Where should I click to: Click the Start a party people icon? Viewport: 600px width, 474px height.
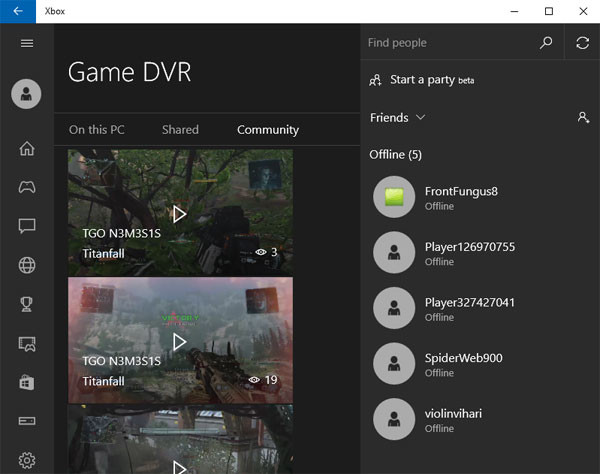point(375,80)
